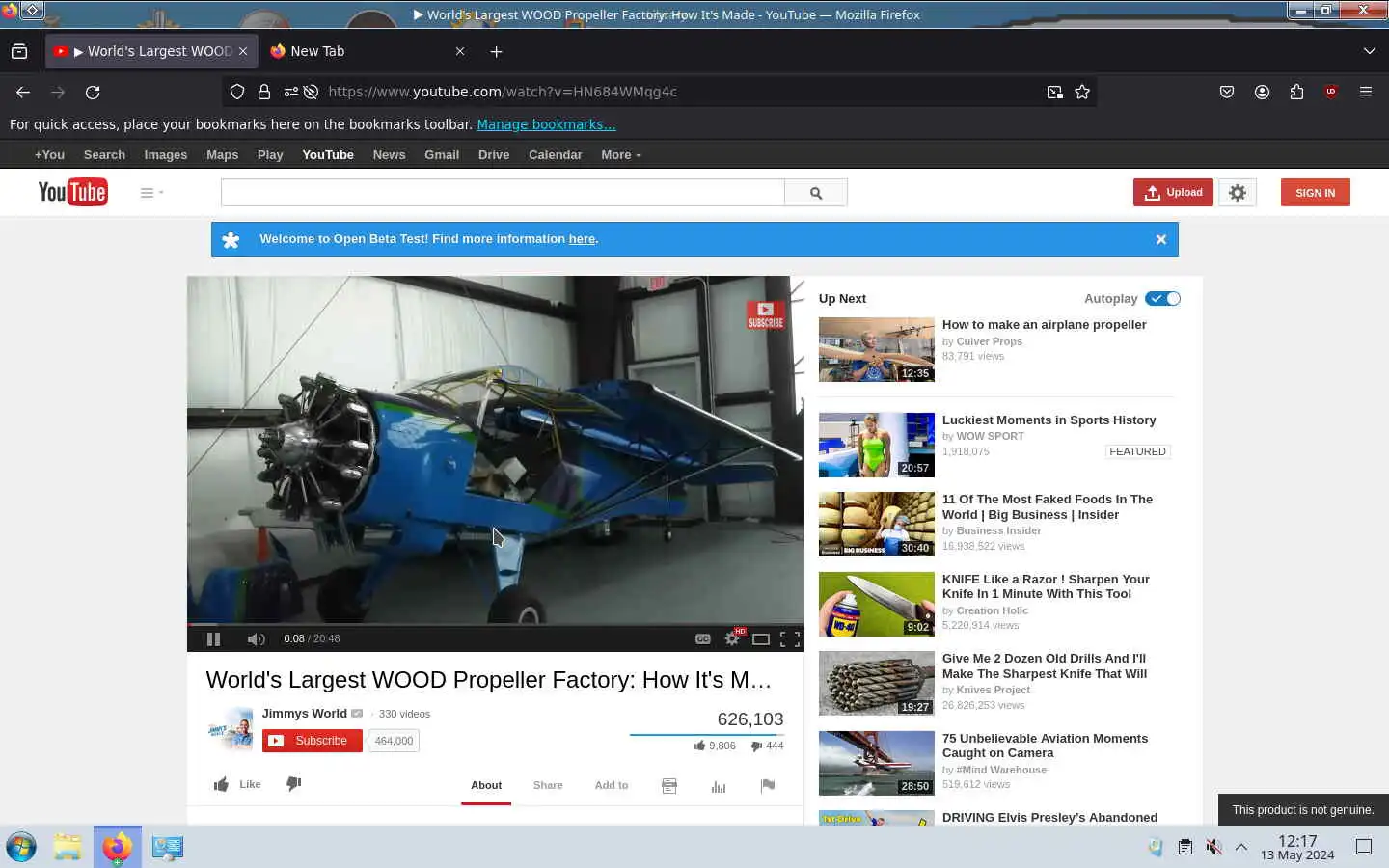Reload the page in Firefox
The image size is (1389, 868).
(93, 93)
